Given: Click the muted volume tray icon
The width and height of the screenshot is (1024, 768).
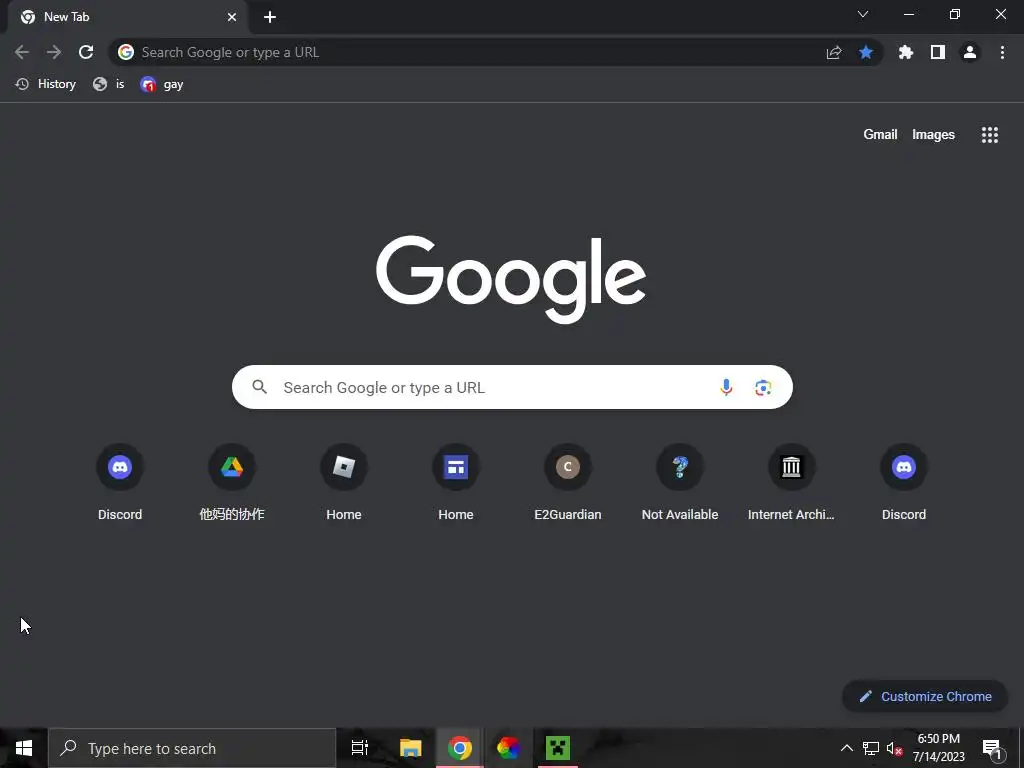Looking at the screenshot, I should click(894, 748).
